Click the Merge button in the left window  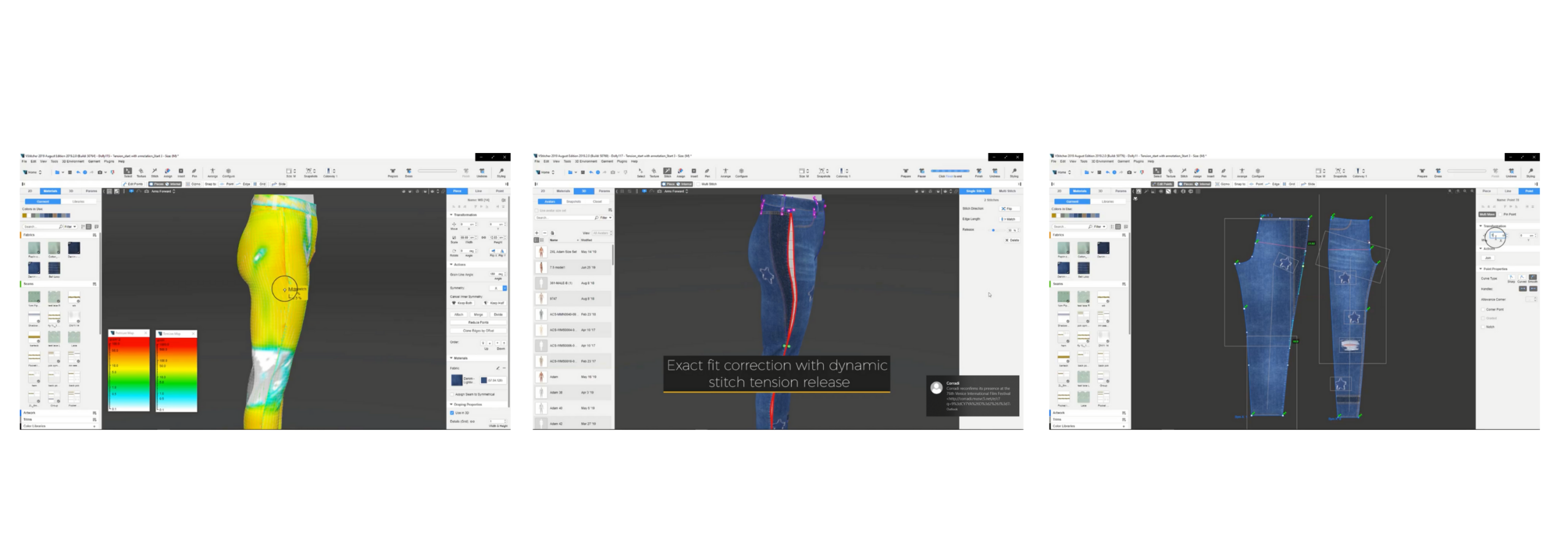[478, 314]
